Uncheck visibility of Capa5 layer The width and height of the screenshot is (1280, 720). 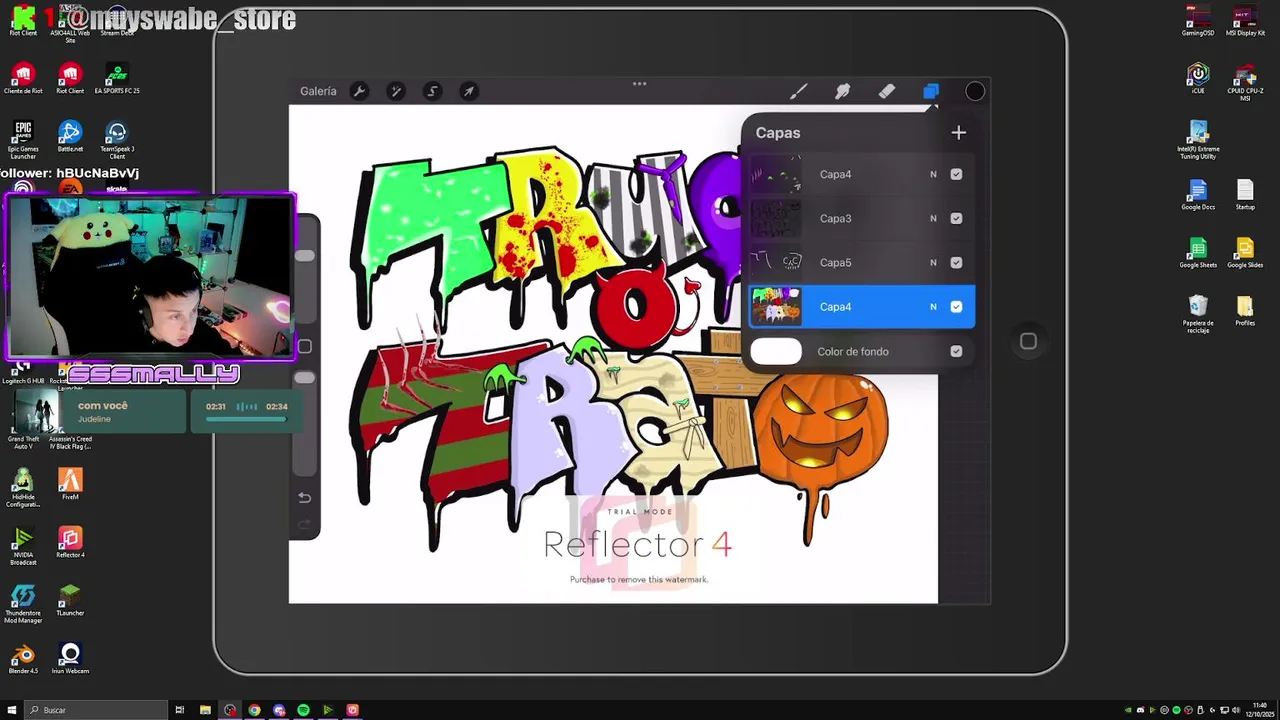pos(956,262)
